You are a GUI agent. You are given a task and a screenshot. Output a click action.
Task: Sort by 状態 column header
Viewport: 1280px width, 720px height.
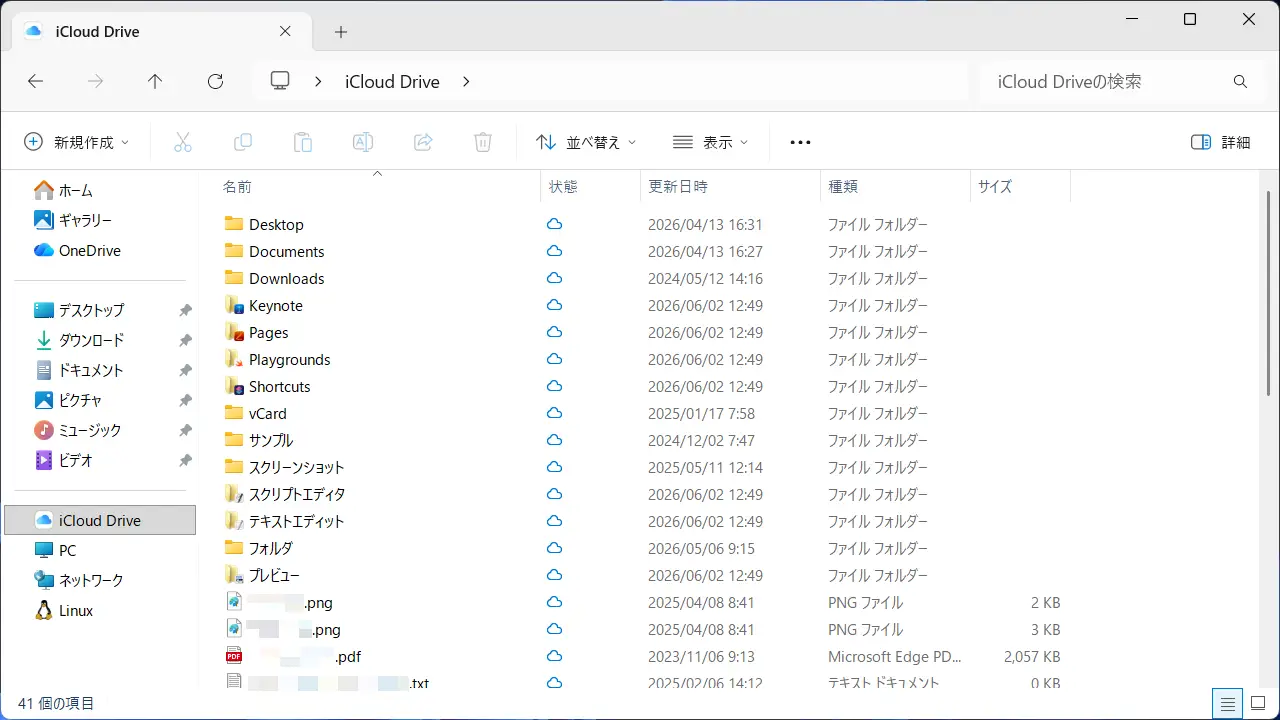(563, 187)
